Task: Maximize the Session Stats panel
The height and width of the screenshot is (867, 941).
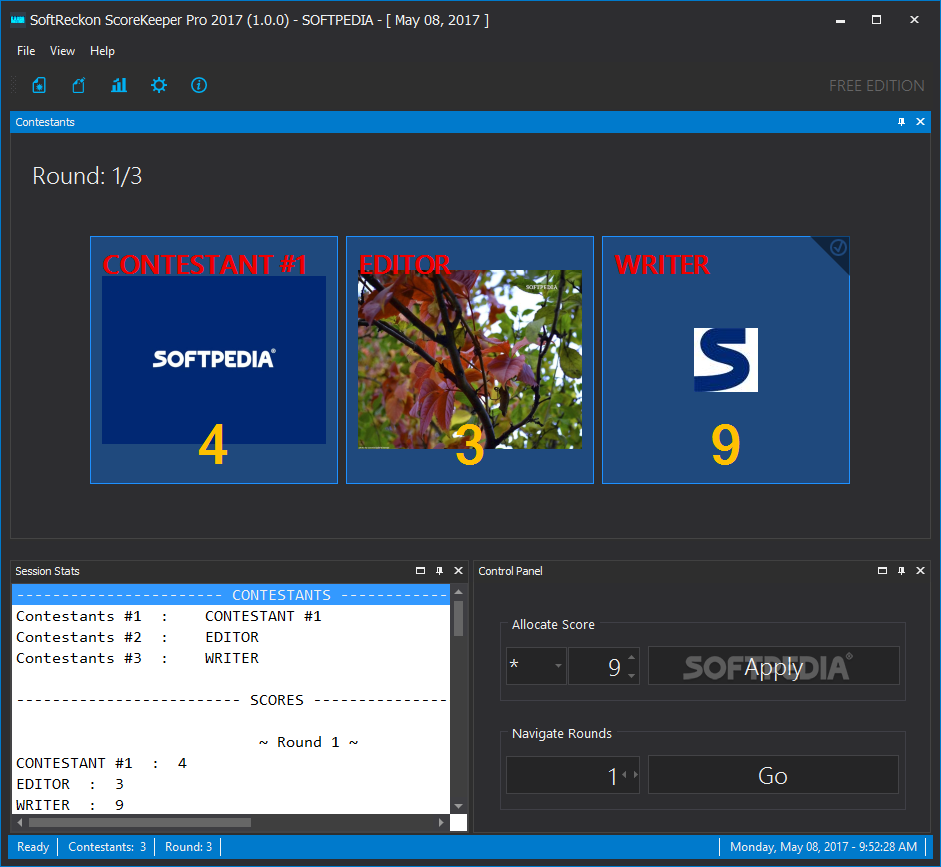Action: tap(420, 571)
